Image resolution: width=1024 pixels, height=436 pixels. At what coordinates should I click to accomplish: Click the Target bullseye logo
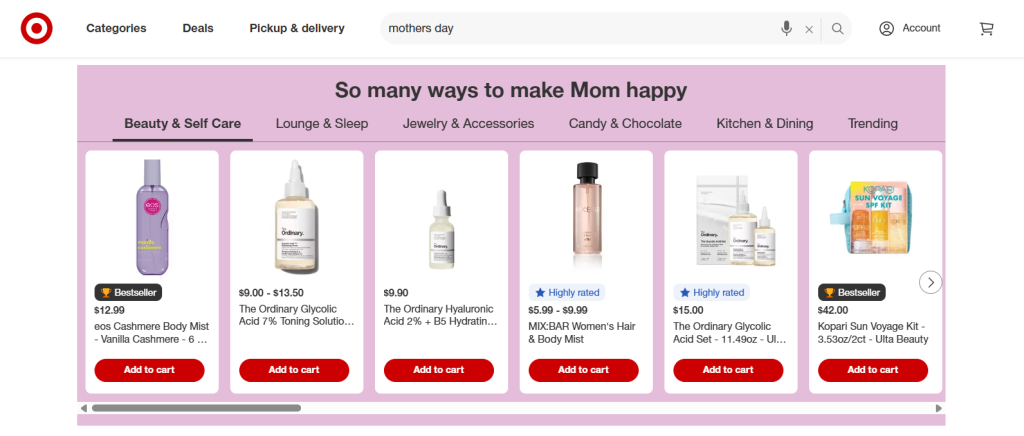[x=37, y=29]
